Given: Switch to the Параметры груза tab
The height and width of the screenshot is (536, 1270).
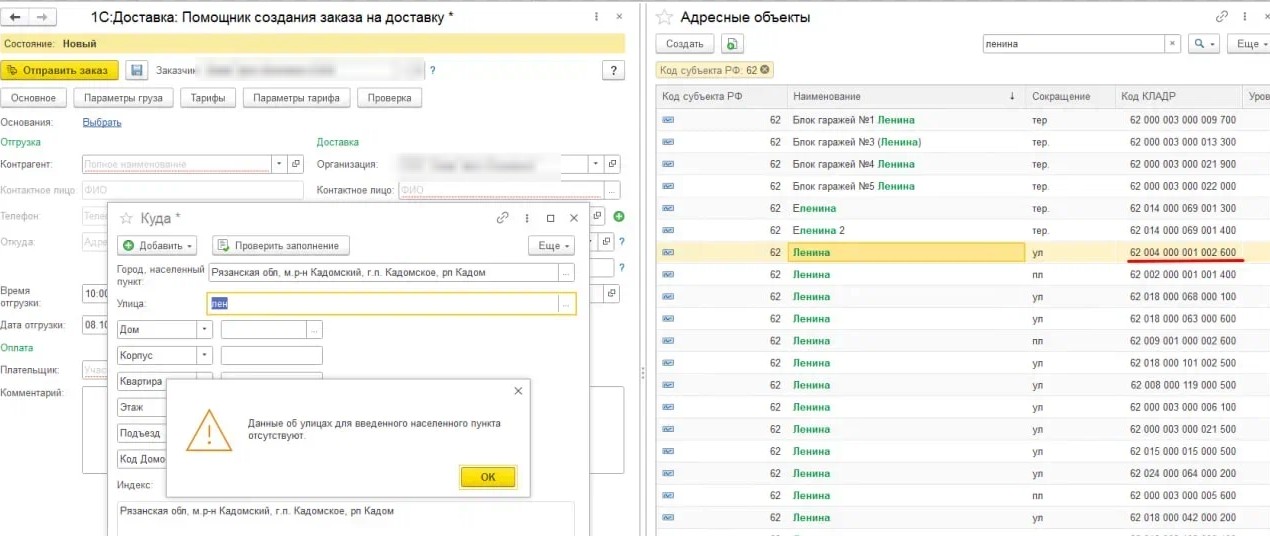Looking at the screenshot, I should [x=127, y=97].
